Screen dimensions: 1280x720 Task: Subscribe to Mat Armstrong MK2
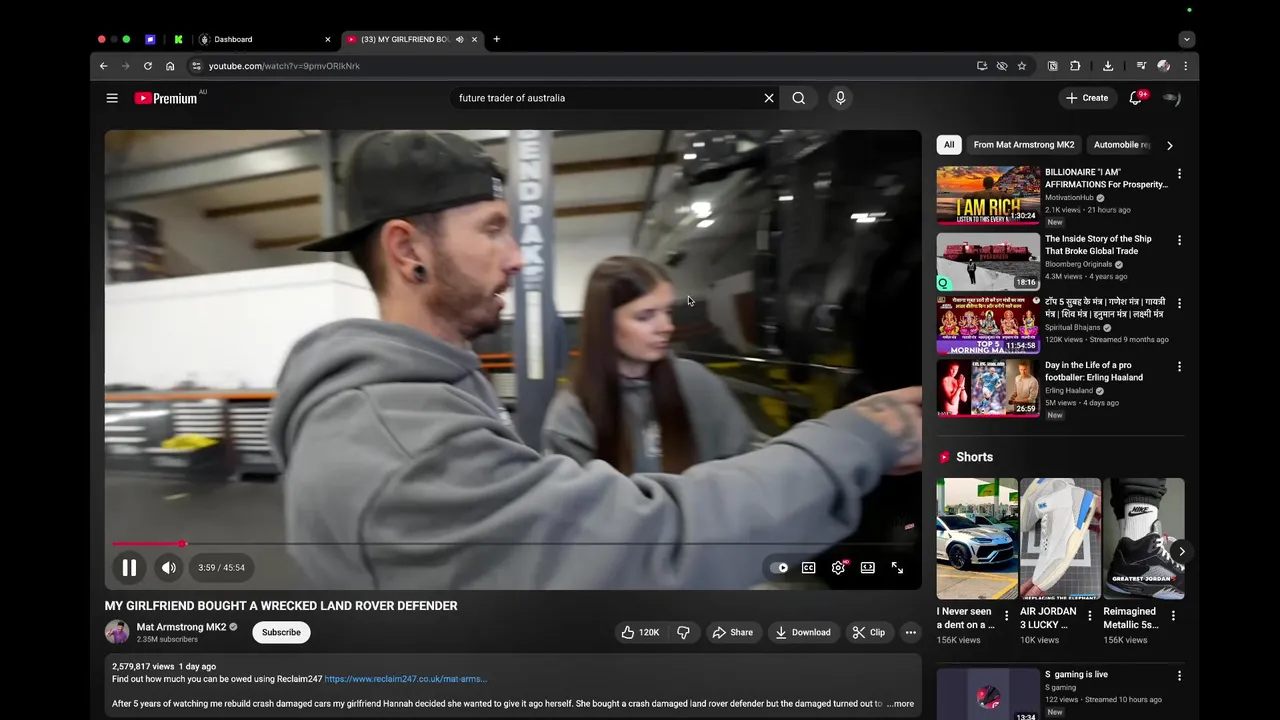281,632
